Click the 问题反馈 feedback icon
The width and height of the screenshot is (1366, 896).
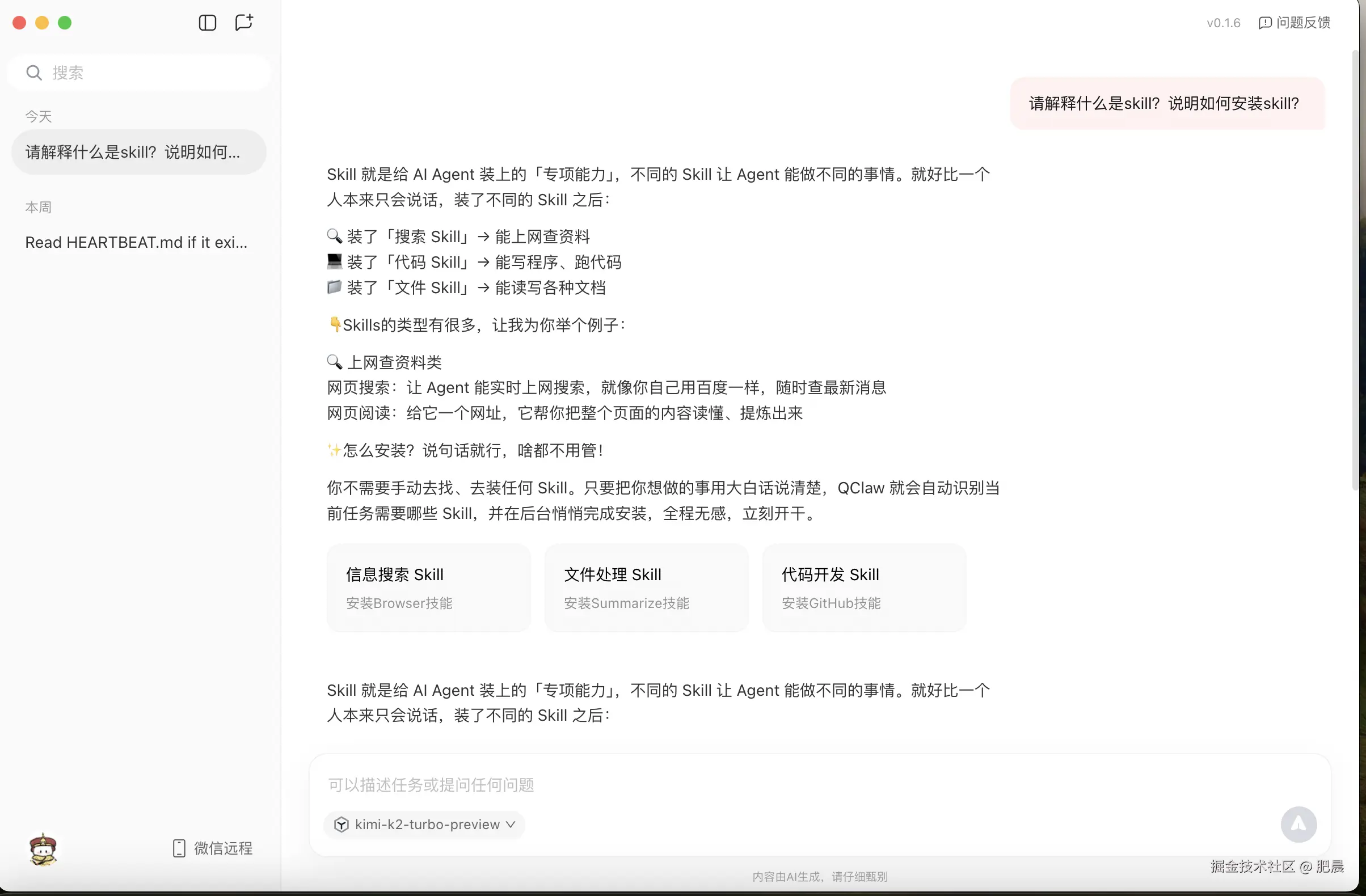1265,23
